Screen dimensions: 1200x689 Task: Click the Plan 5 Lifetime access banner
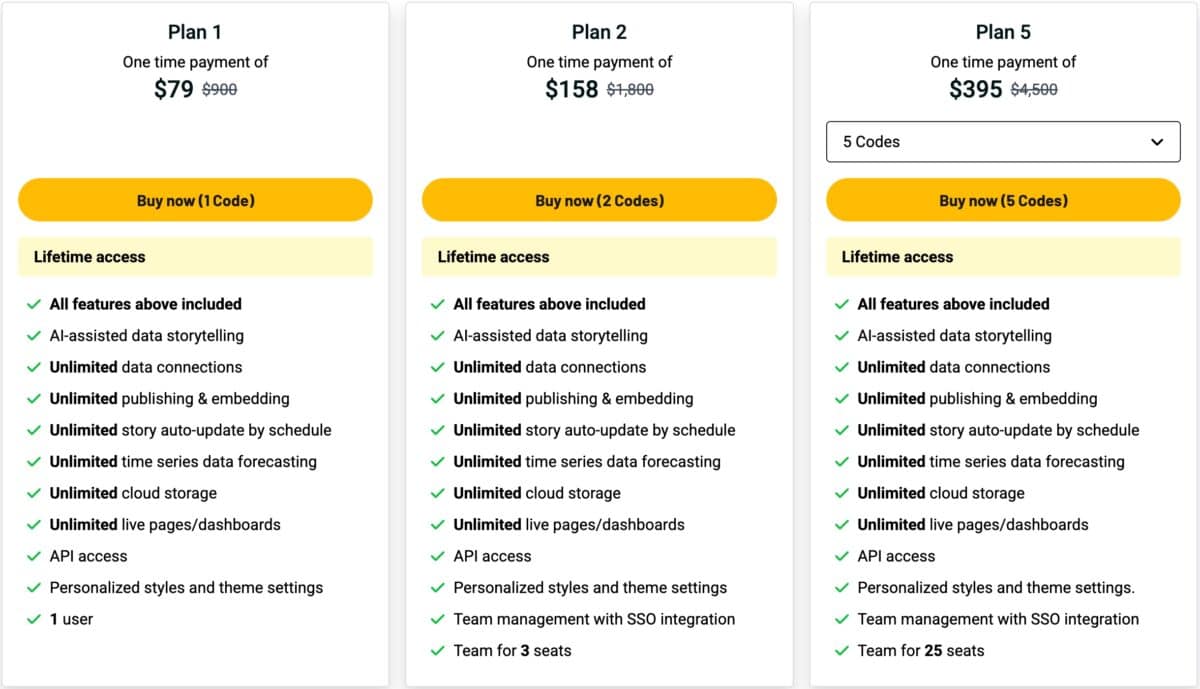click(1003, 257)
